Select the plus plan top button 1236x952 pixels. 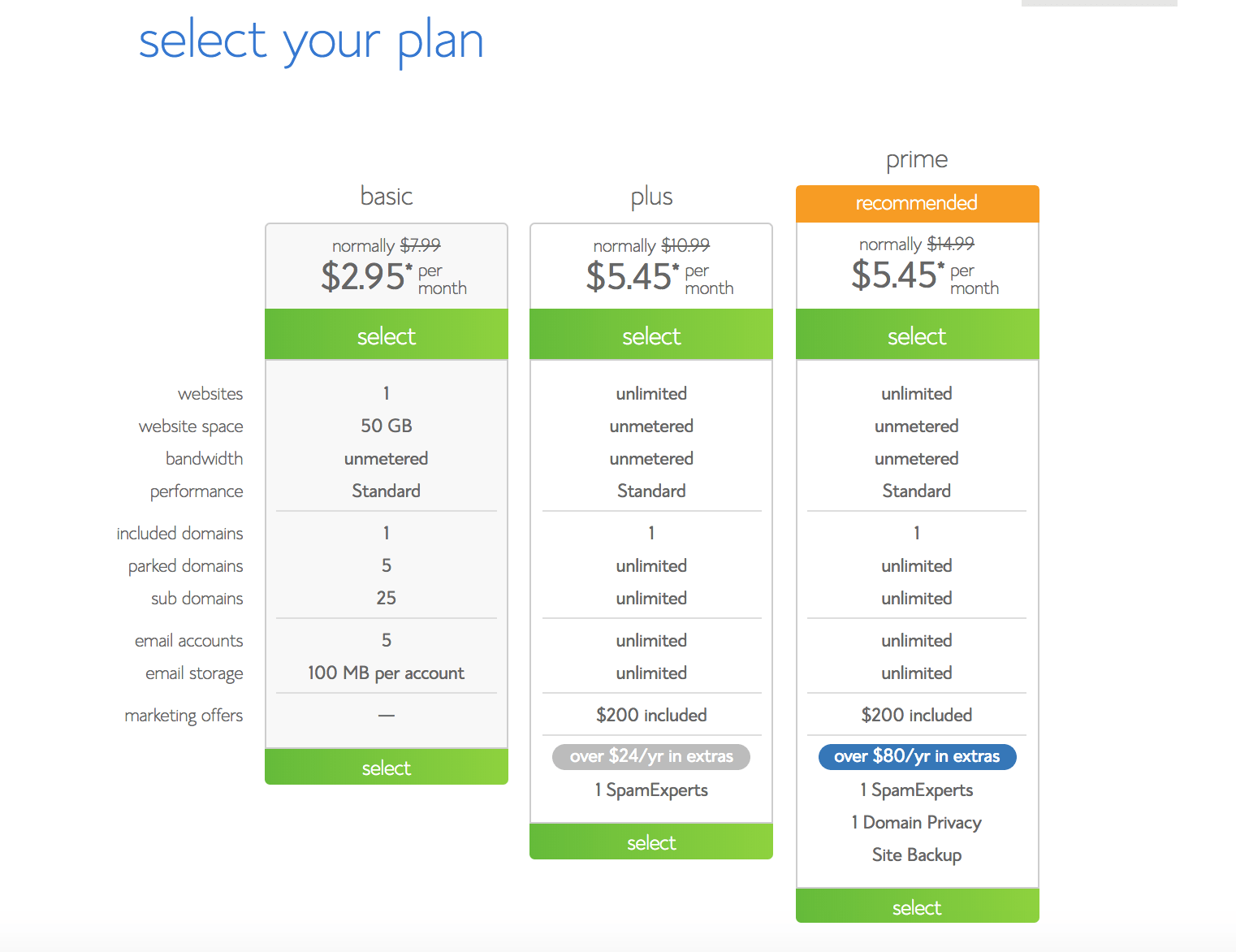pos(651,334)
